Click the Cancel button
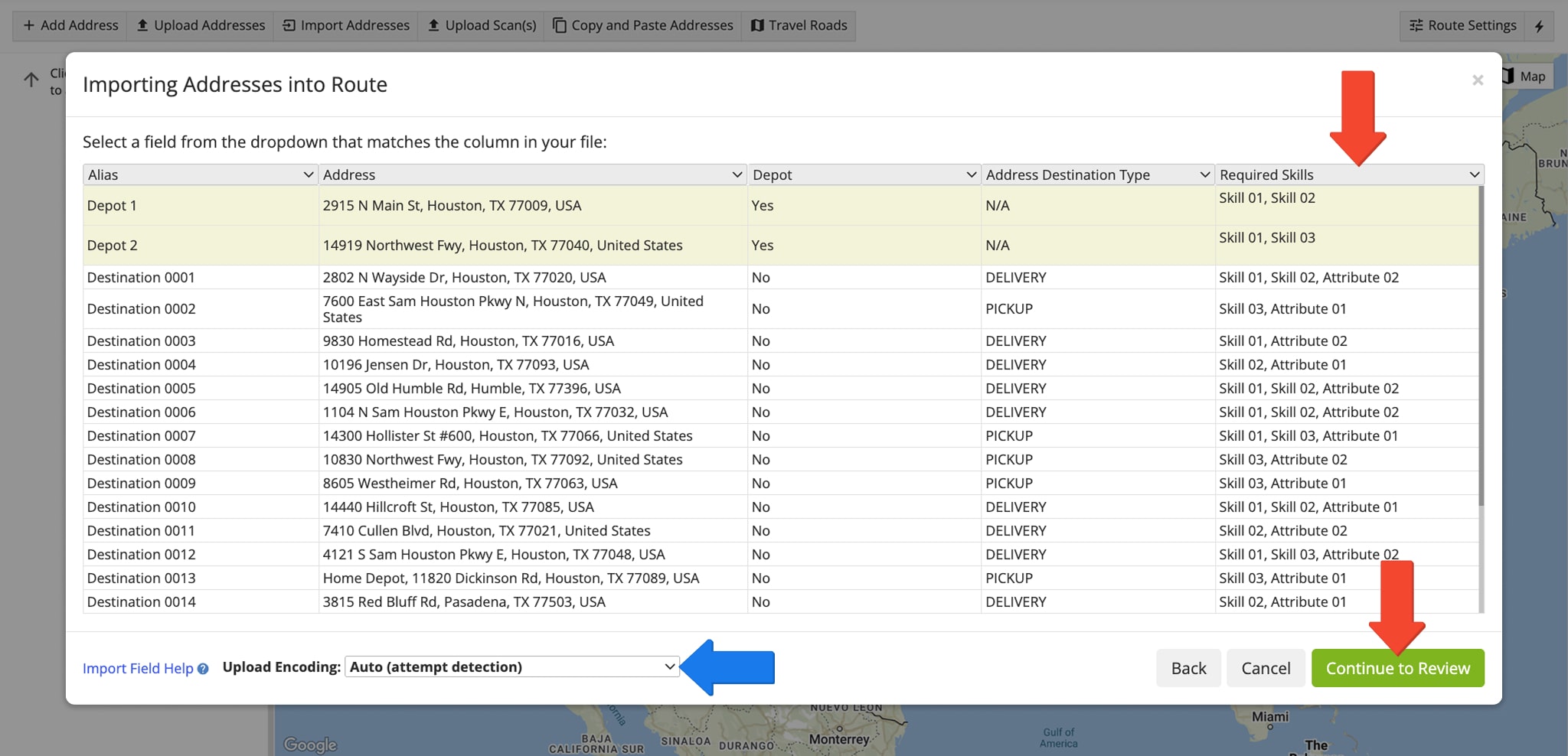This screenshot has width=1568, height=756. [1266, 668]
